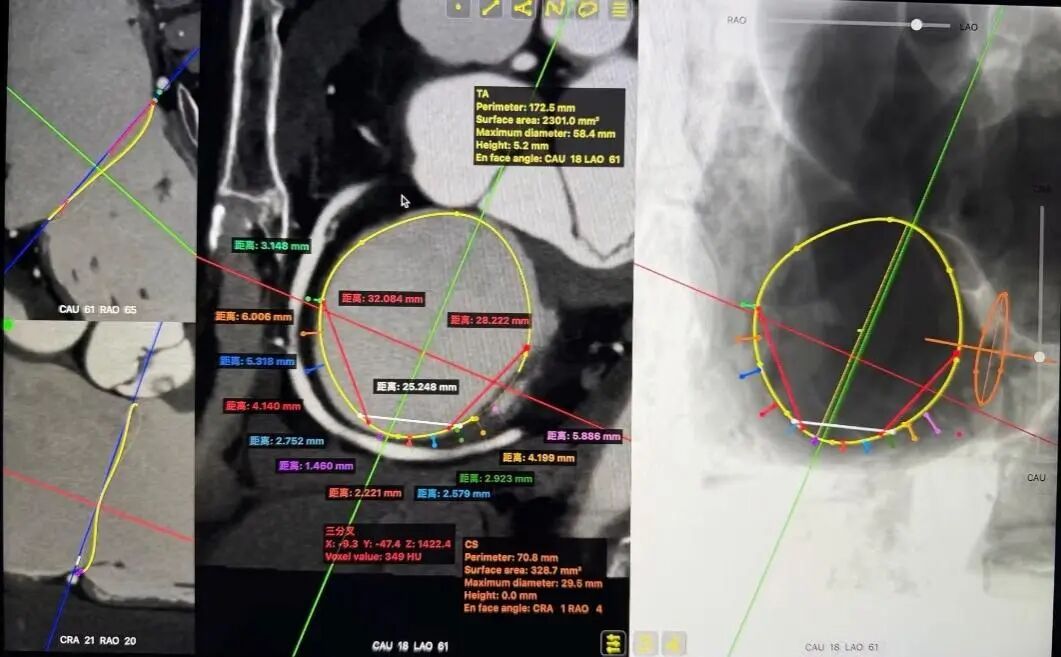This screenshot has width=1061, height=657.
Task: Click the RAO/LAO slider handle
Action: [916, 25]
